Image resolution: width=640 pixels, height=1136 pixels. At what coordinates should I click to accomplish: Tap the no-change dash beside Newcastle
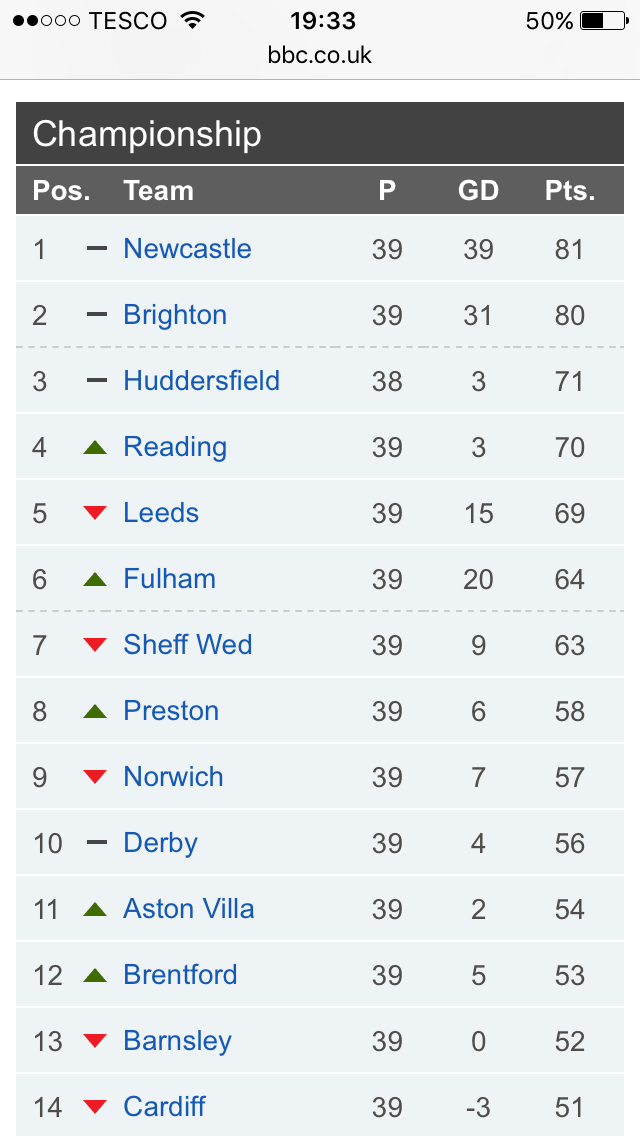click(x=96, y=248)
